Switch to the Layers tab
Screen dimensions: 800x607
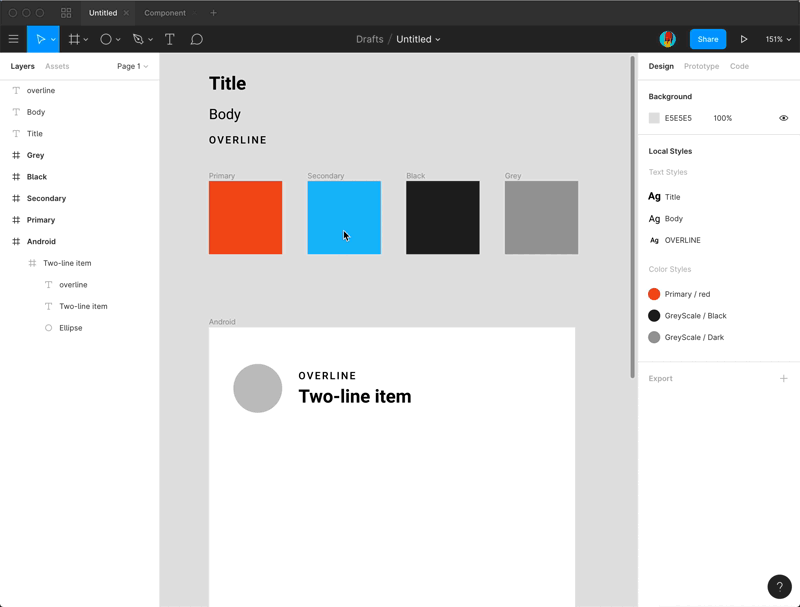coord(22,66)
